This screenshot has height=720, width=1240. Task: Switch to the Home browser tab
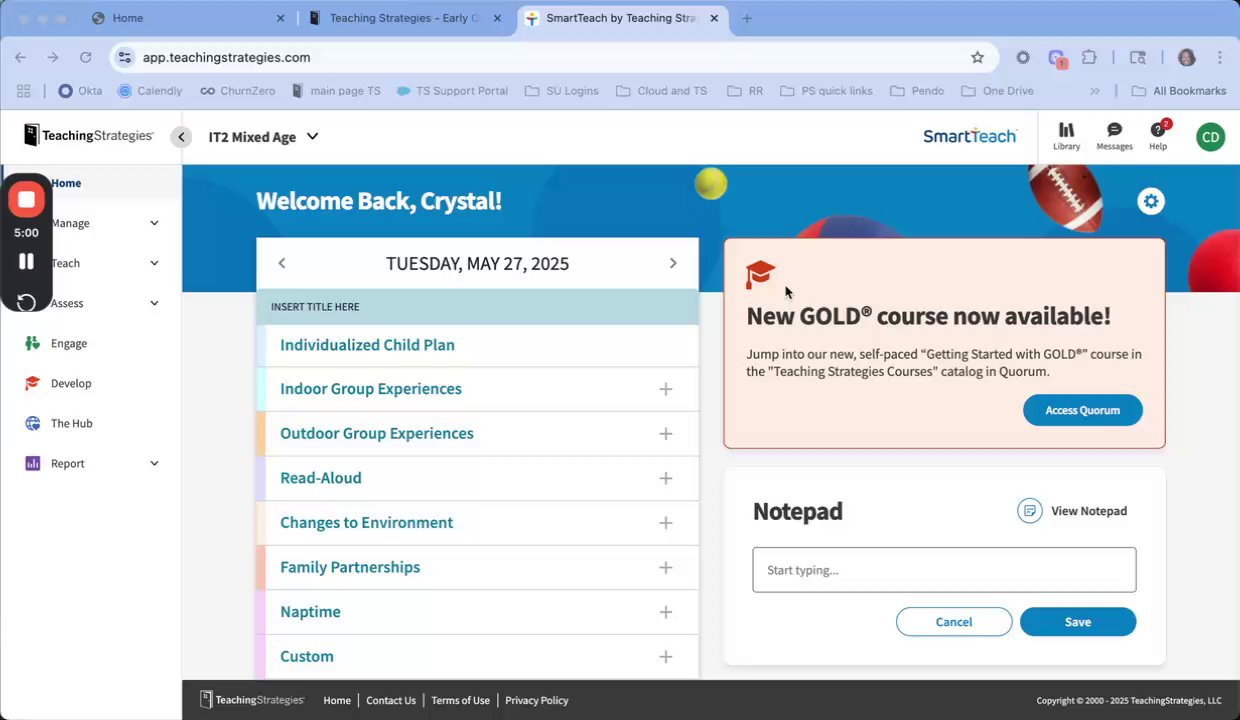pyautogui.click(x=187, y=18)
